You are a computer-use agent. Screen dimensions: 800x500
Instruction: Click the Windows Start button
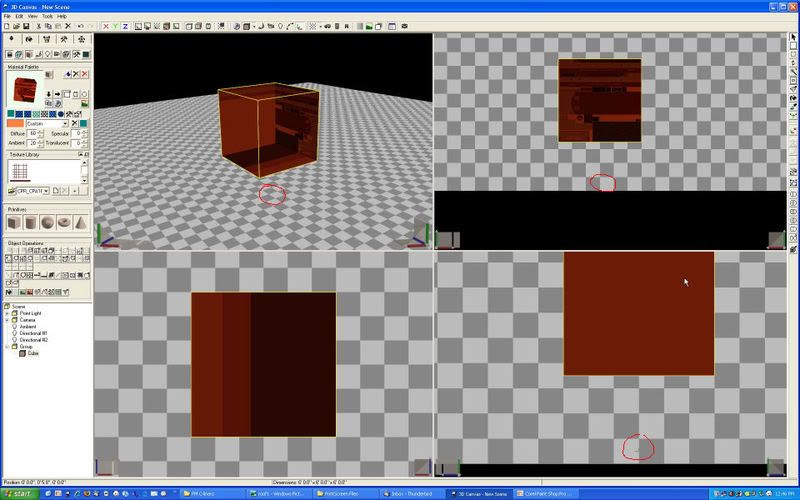19,493
